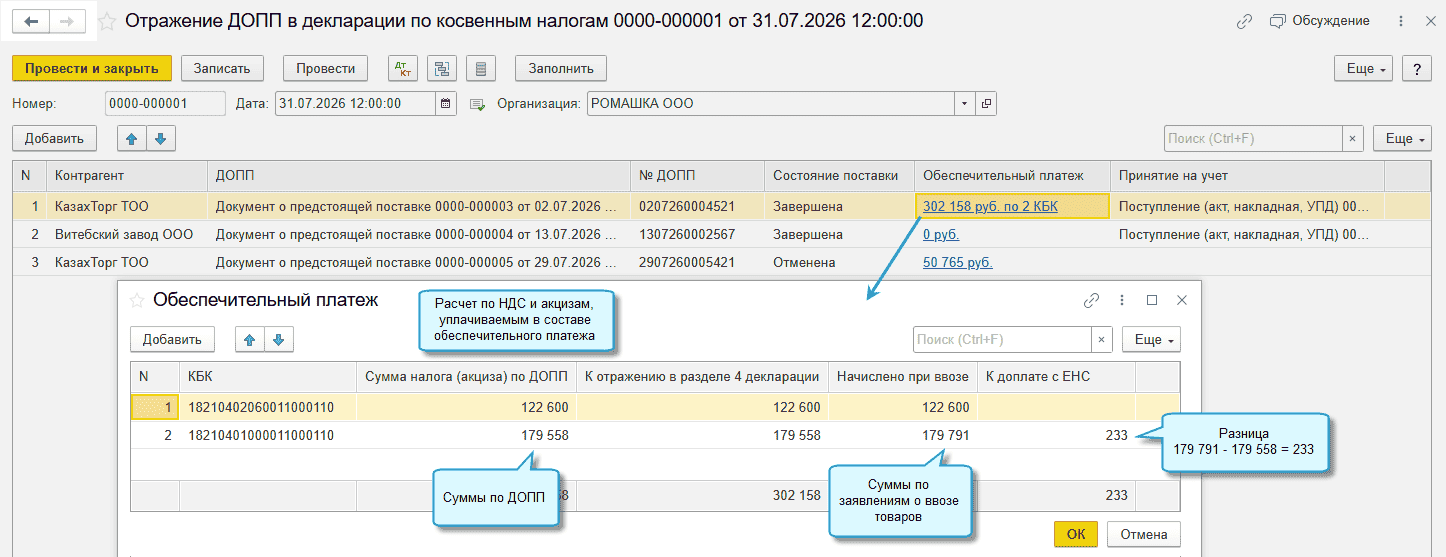Image resolution: width=1446 pixels, height=557 pixels.
Task: Open three-dot menu in Обеспечительный платеж dialog
Action: click(1123, 299)
